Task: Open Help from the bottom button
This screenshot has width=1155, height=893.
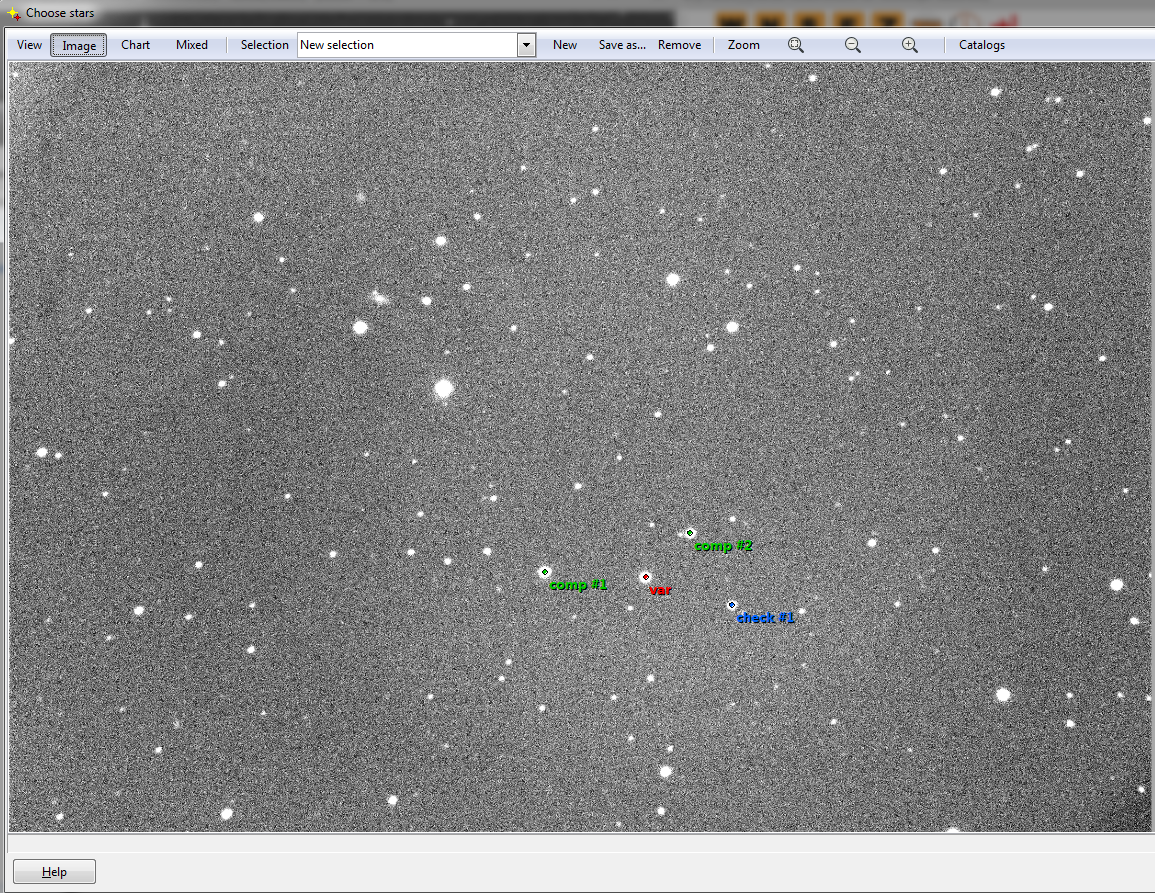Action: pos(55,872)
